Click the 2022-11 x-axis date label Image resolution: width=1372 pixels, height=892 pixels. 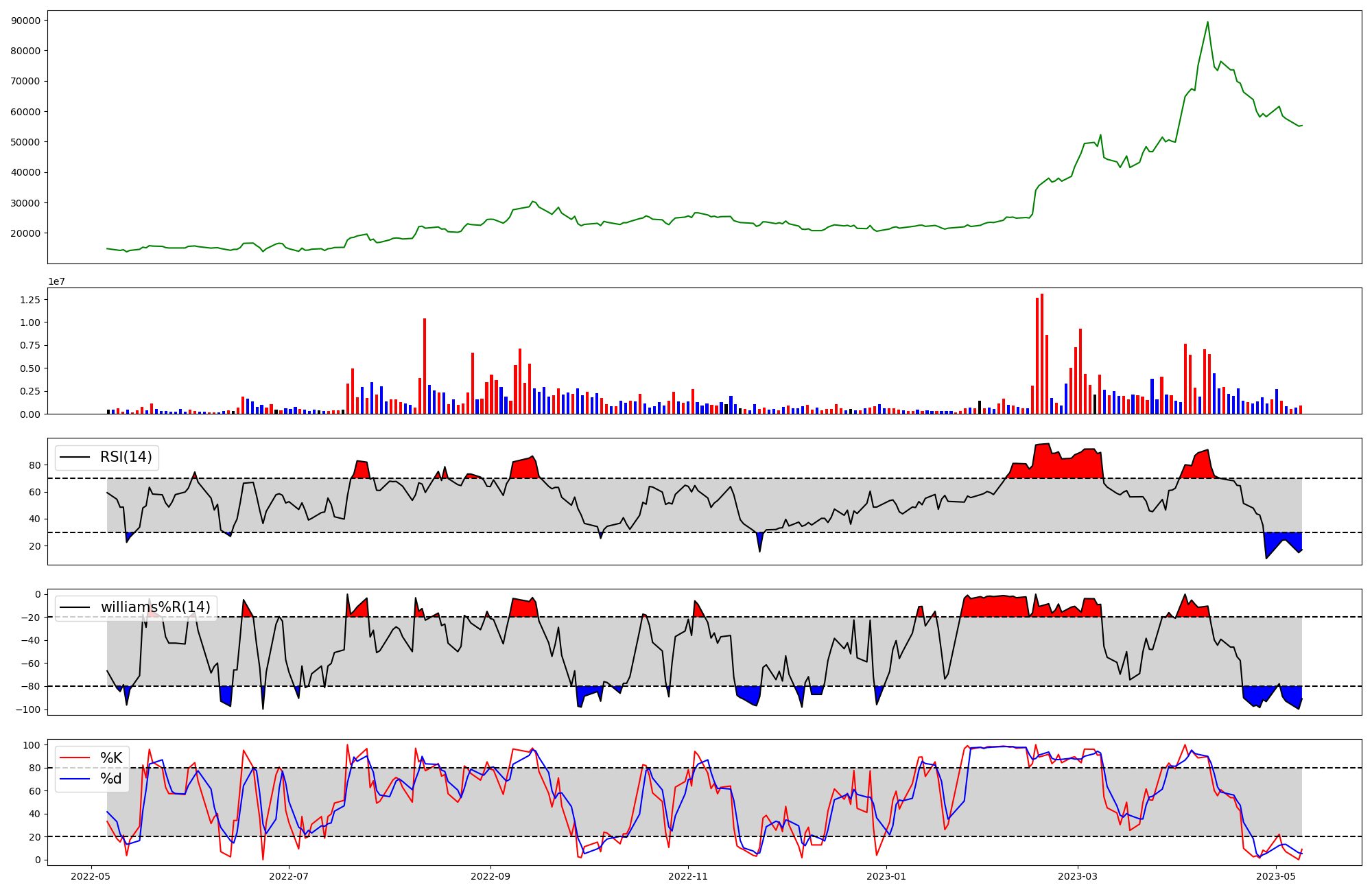pos(688,876)
